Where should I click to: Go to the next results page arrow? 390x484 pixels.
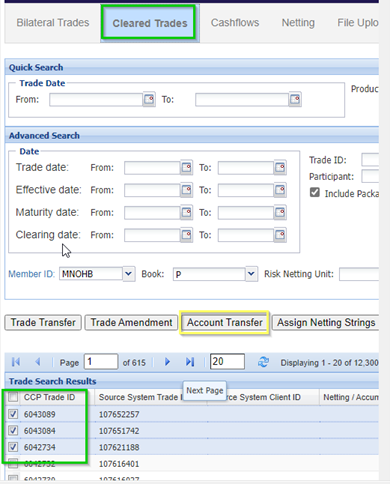tap(167, 362)
